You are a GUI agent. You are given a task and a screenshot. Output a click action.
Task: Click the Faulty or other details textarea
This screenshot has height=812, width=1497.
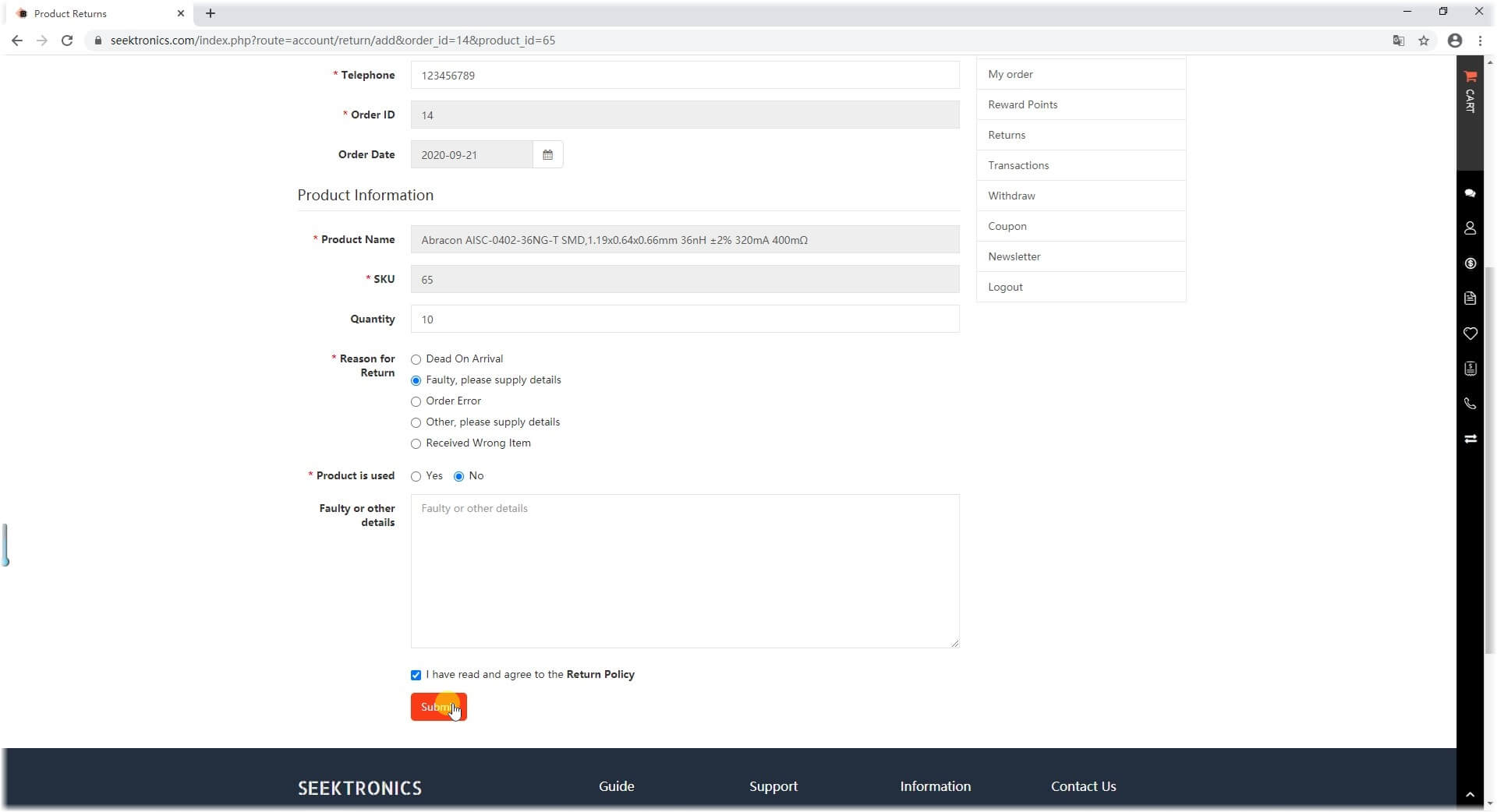pyautogui.click(x=685, y=571)
